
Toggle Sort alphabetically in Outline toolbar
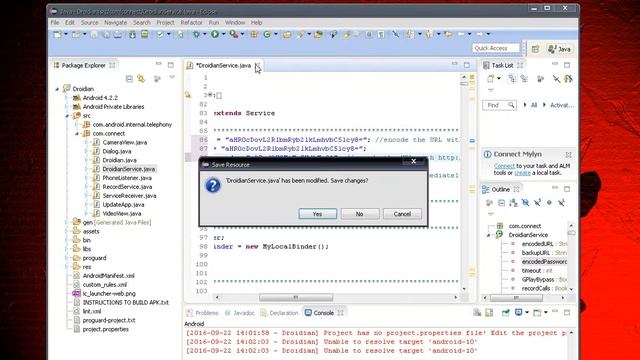pyautogui.click(x=513, y=202)
